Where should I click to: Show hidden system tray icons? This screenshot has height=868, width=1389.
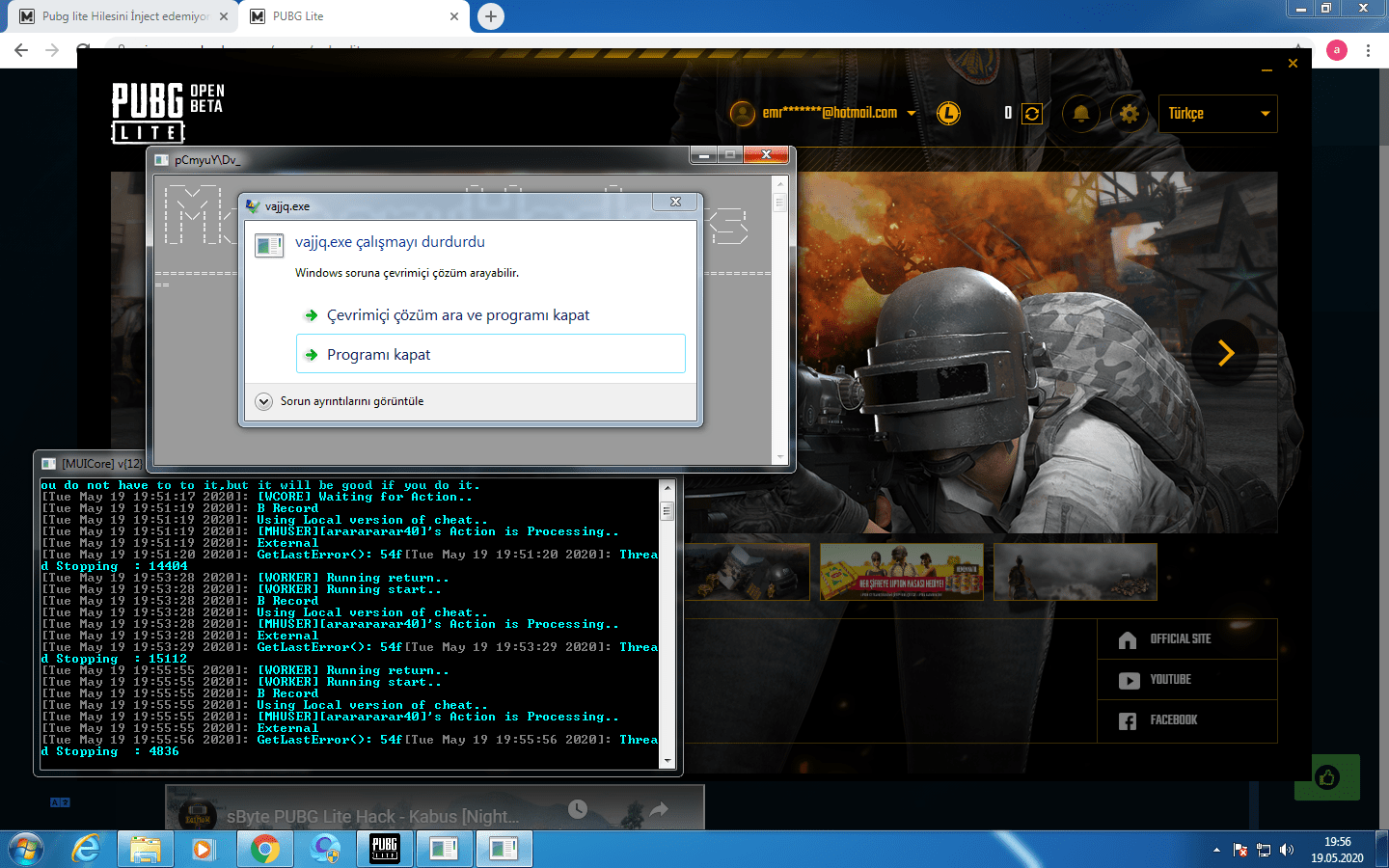point(1217,850)
